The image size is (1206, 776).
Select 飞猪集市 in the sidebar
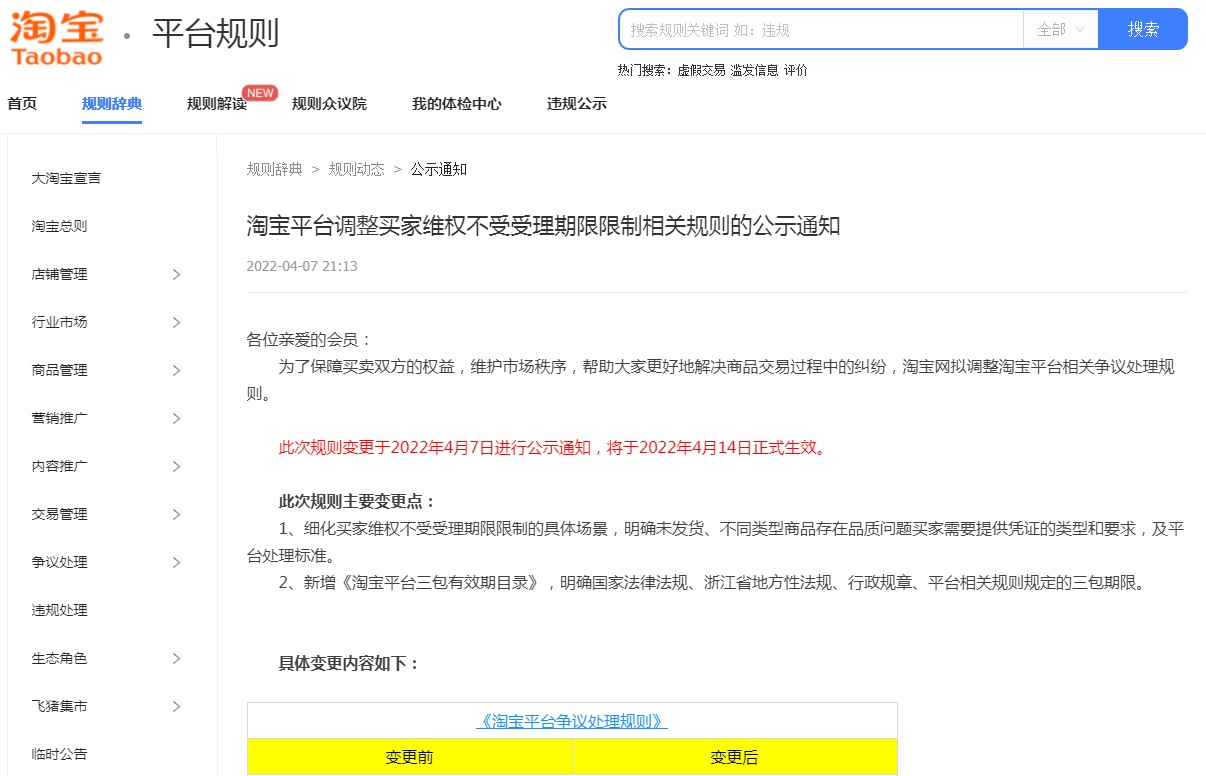(x=59, y=706)
